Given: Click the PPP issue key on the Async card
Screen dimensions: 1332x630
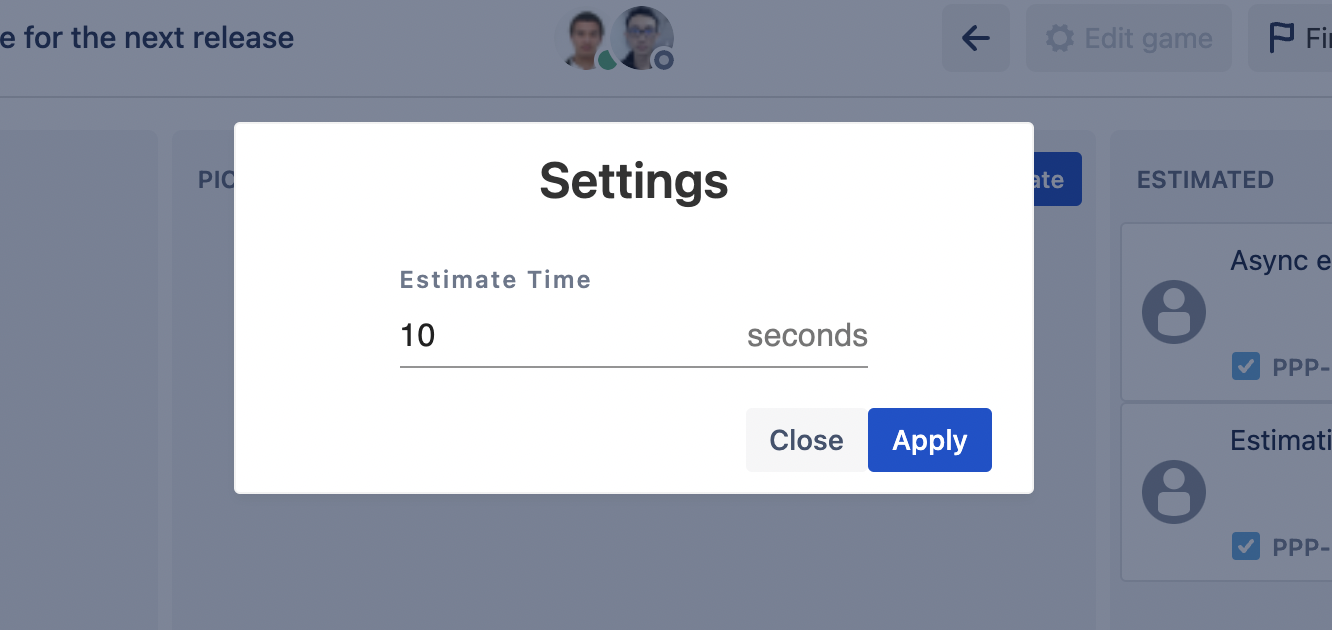Looking at the screenshot, I should click(1301, 367).
